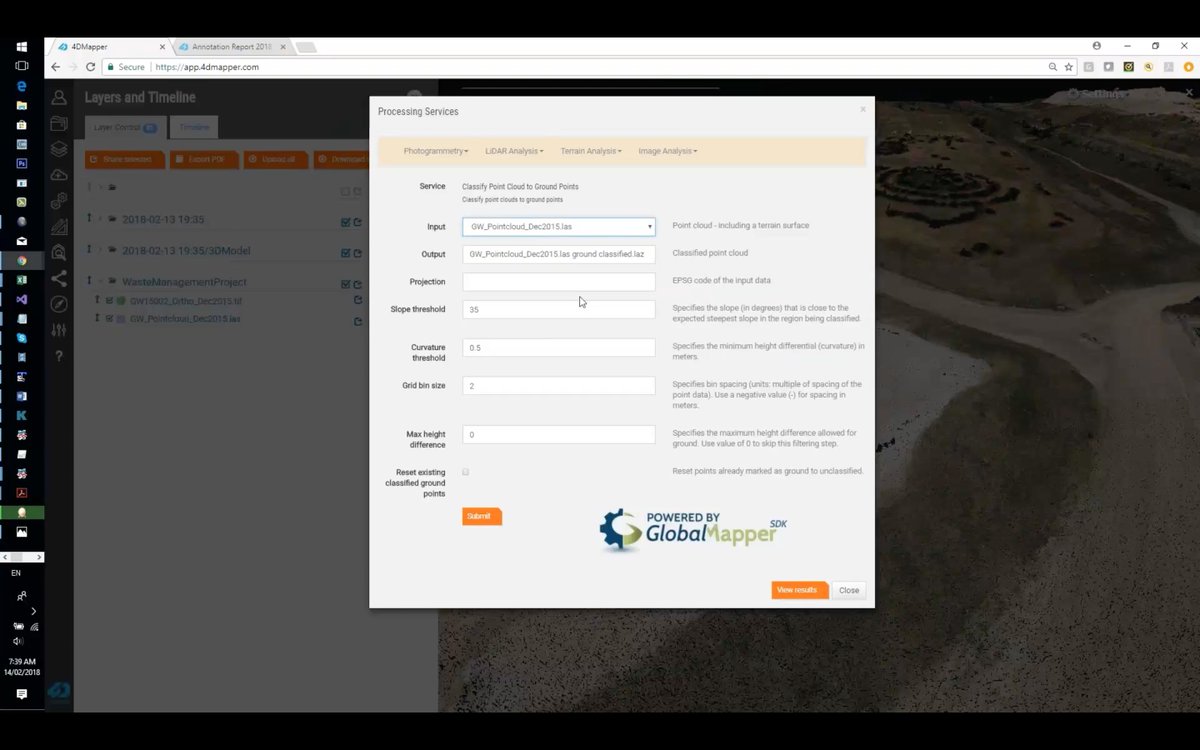Screen dimensions: 1200x750
Task: Open the Windows Start menu
Action: 21,47
